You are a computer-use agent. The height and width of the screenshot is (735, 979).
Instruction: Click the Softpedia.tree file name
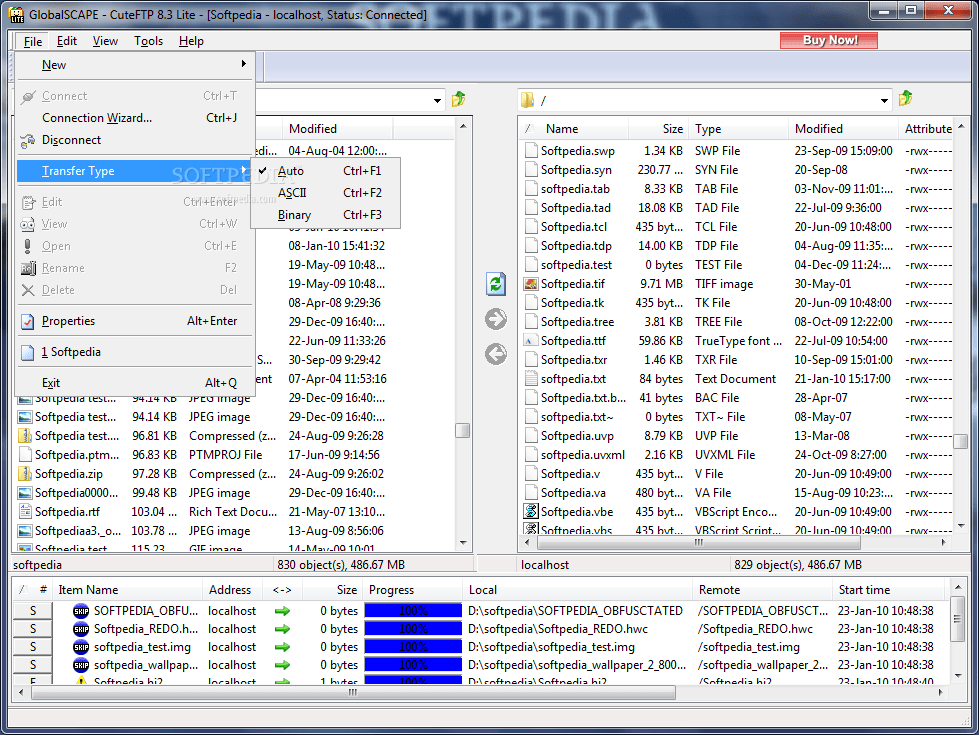(578, 322)
